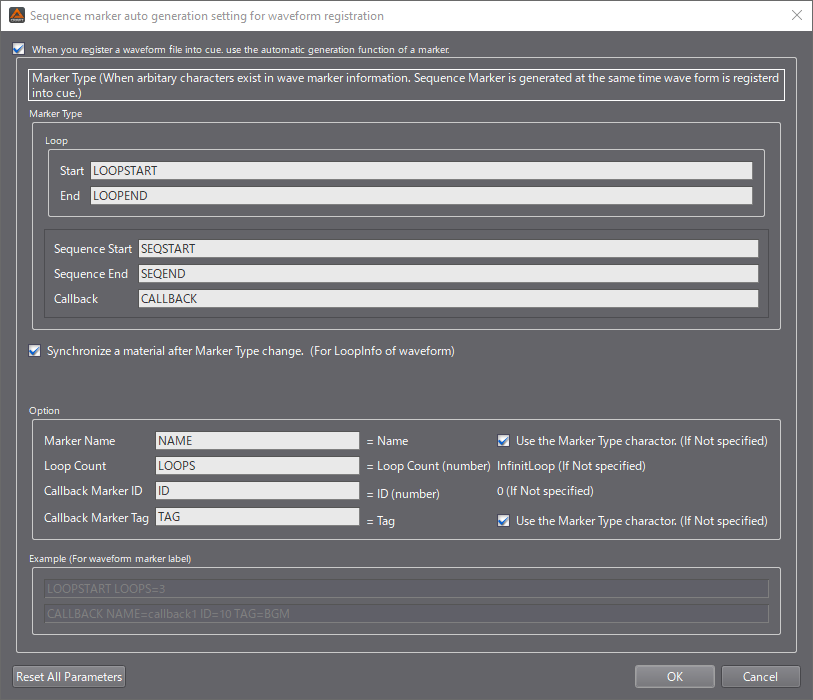
Task: Click the CALLBACK NAME=callback1 example field
Action: point(406,613)
